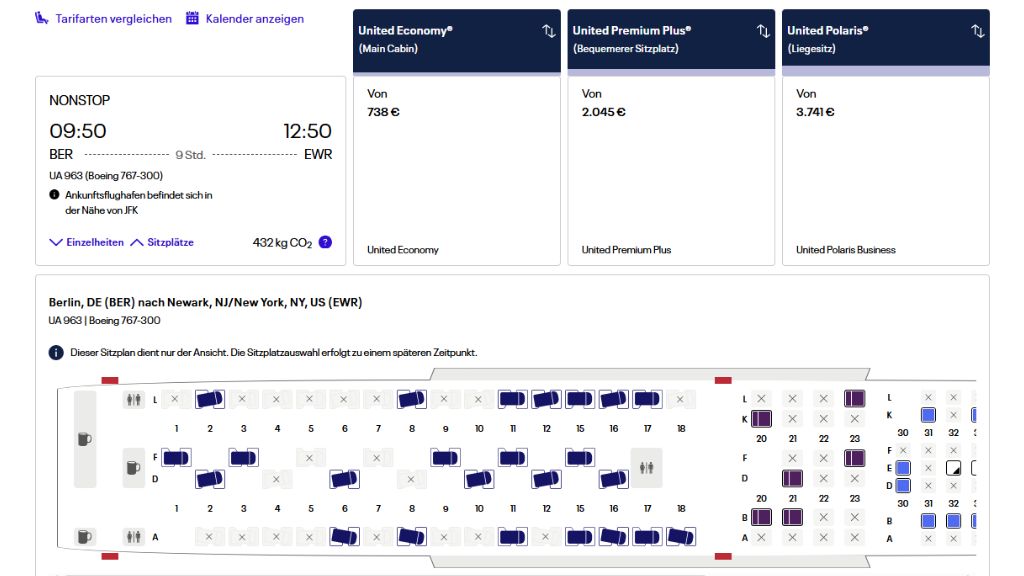The height and width of the screenshot is (576, 1024).
Task: Click the info icon beside the seat map notice
Action: pyautogui.click(x=56, y=353)
